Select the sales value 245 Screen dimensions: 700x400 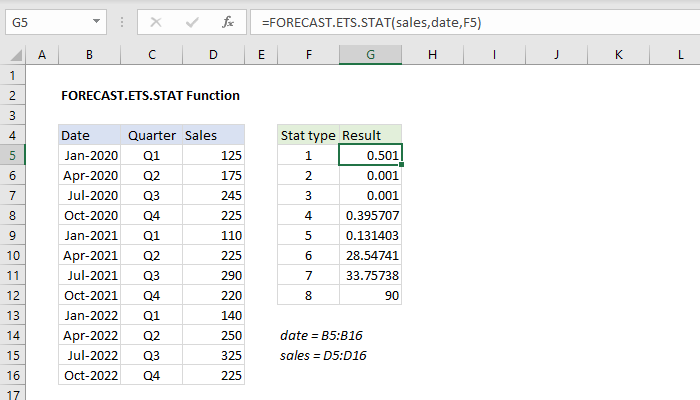point(213,196)
